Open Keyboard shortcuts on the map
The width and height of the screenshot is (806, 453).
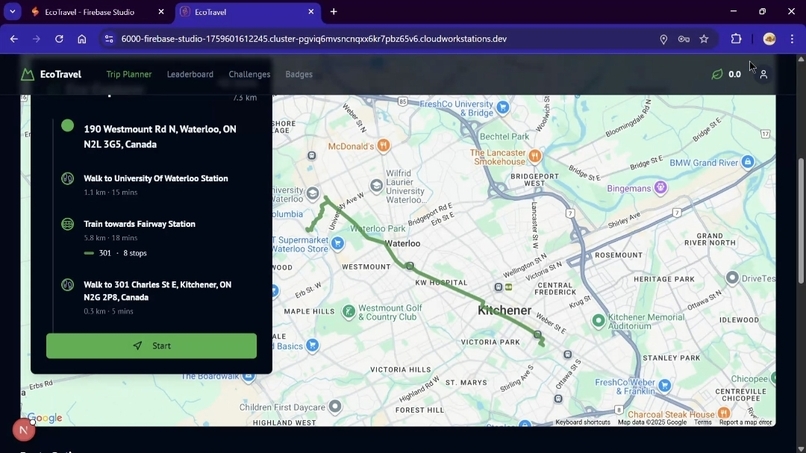tap(583, 422)
